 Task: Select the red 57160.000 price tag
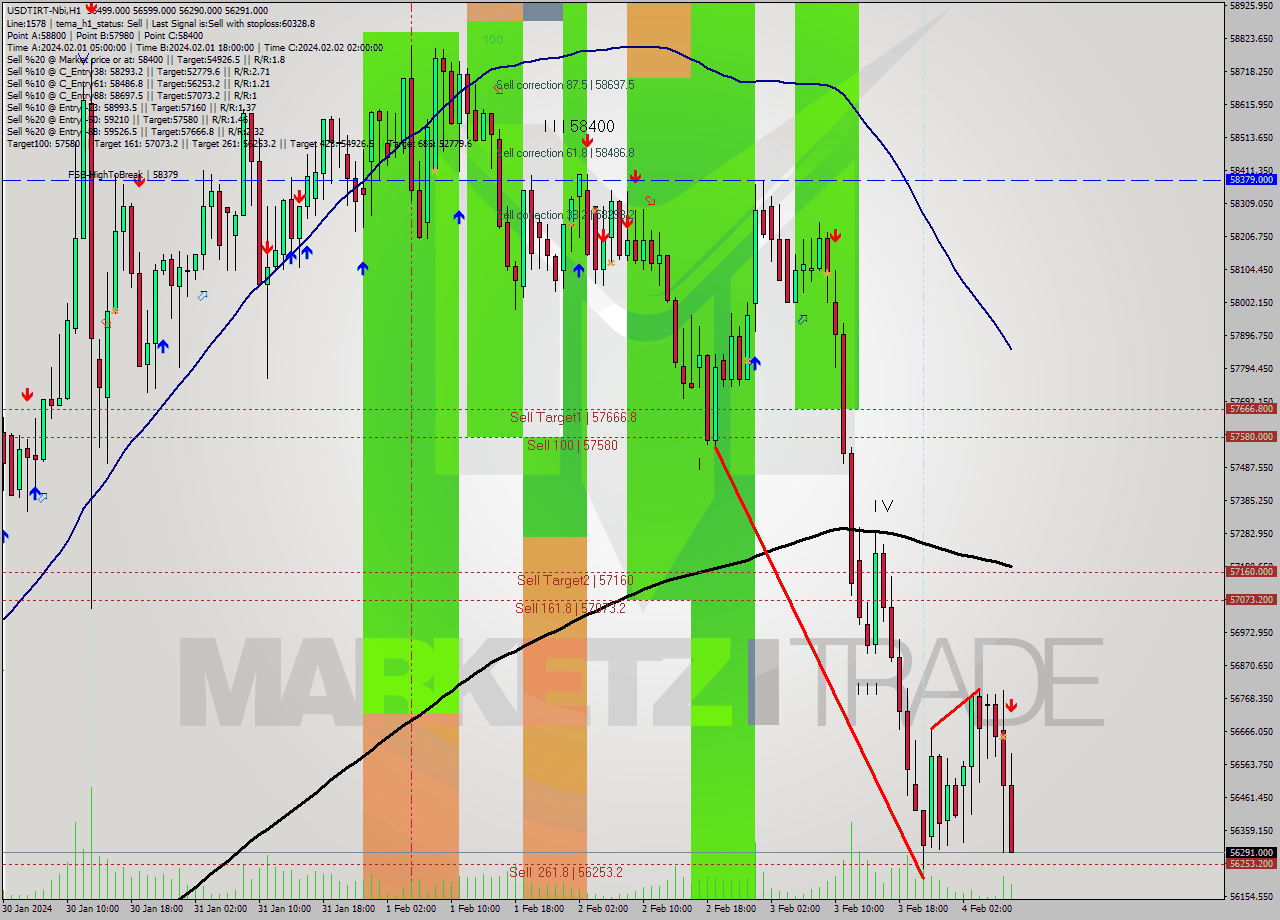click(x=1251, y=571)
